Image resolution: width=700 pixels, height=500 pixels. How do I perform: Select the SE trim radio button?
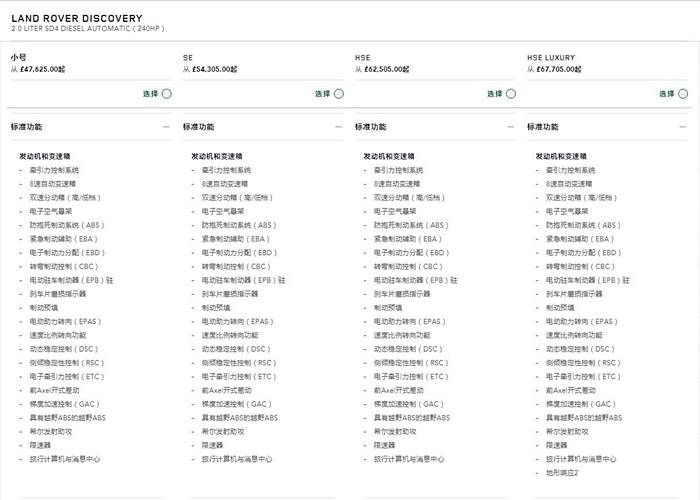(339, 94)
